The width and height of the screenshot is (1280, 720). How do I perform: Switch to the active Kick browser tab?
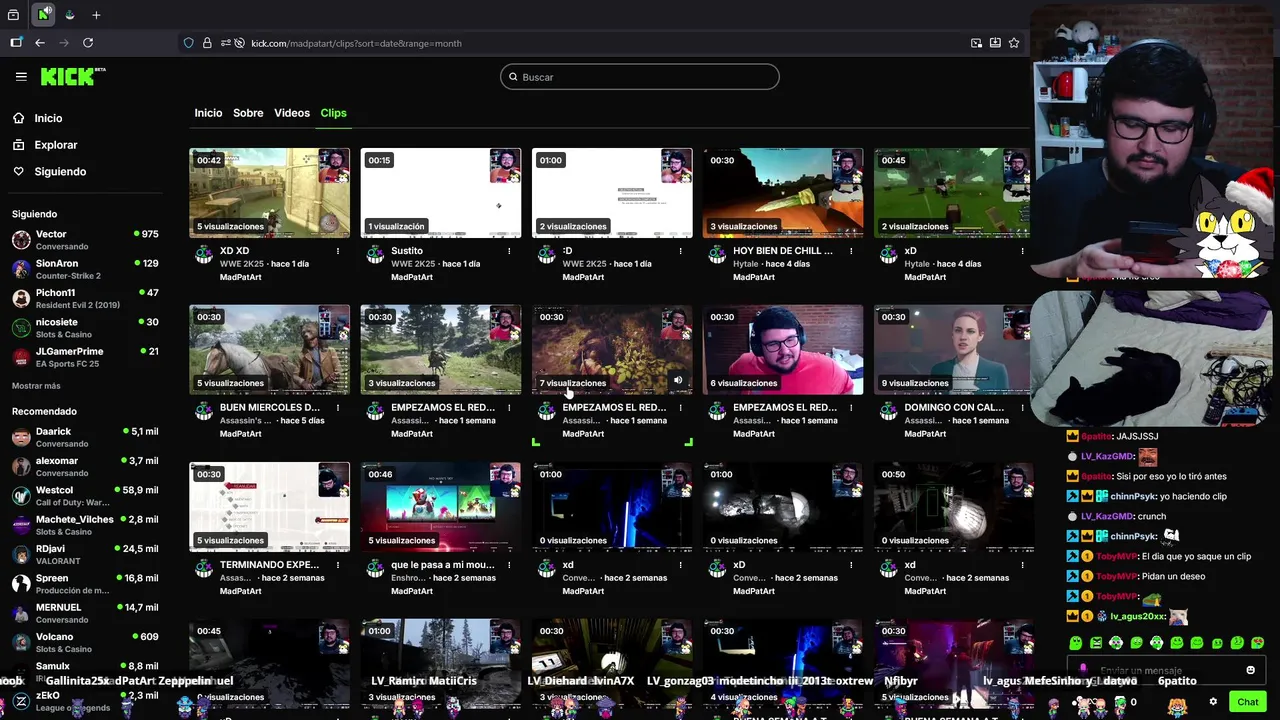point(44,15)
